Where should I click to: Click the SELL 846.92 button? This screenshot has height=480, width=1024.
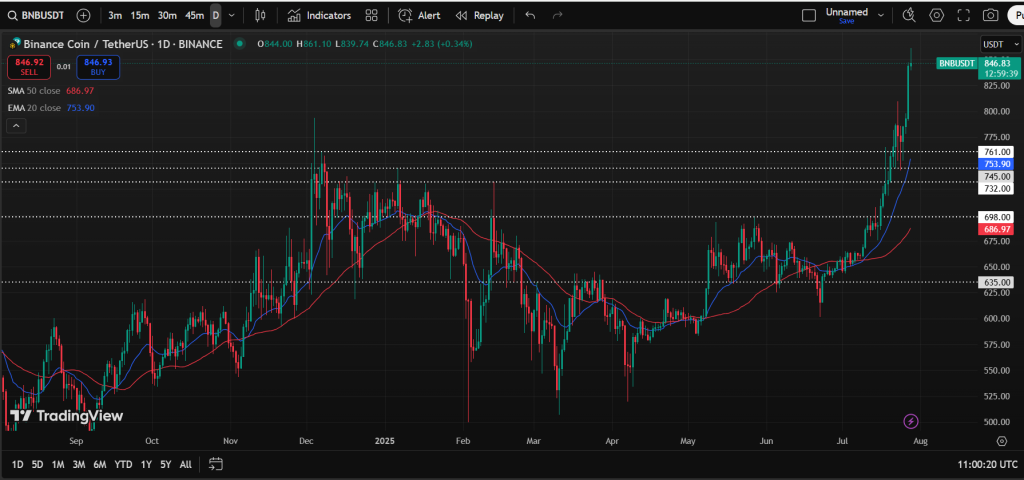pyautogui.click(x=29, y=67)
